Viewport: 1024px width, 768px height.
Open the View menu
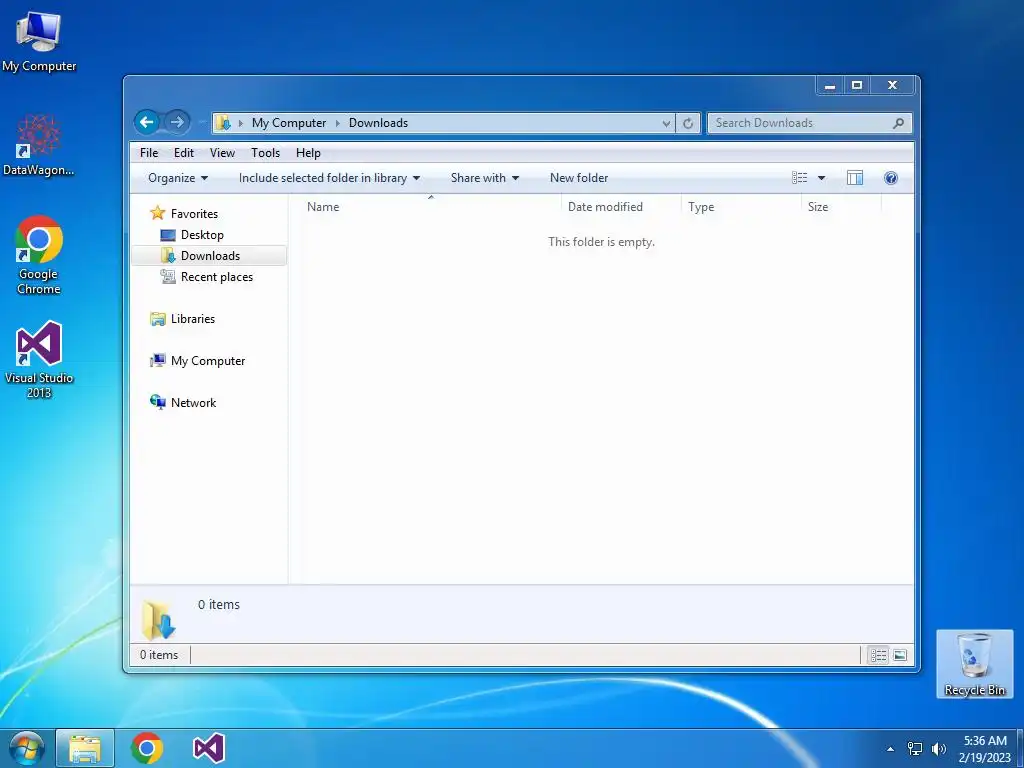coord(222,153)
